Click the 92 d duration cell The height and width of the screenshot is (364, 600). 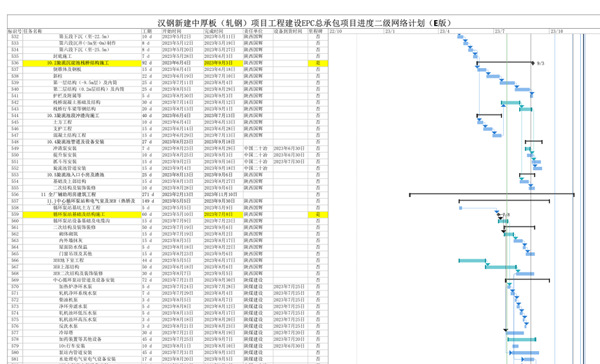click(x=147, y=63)
